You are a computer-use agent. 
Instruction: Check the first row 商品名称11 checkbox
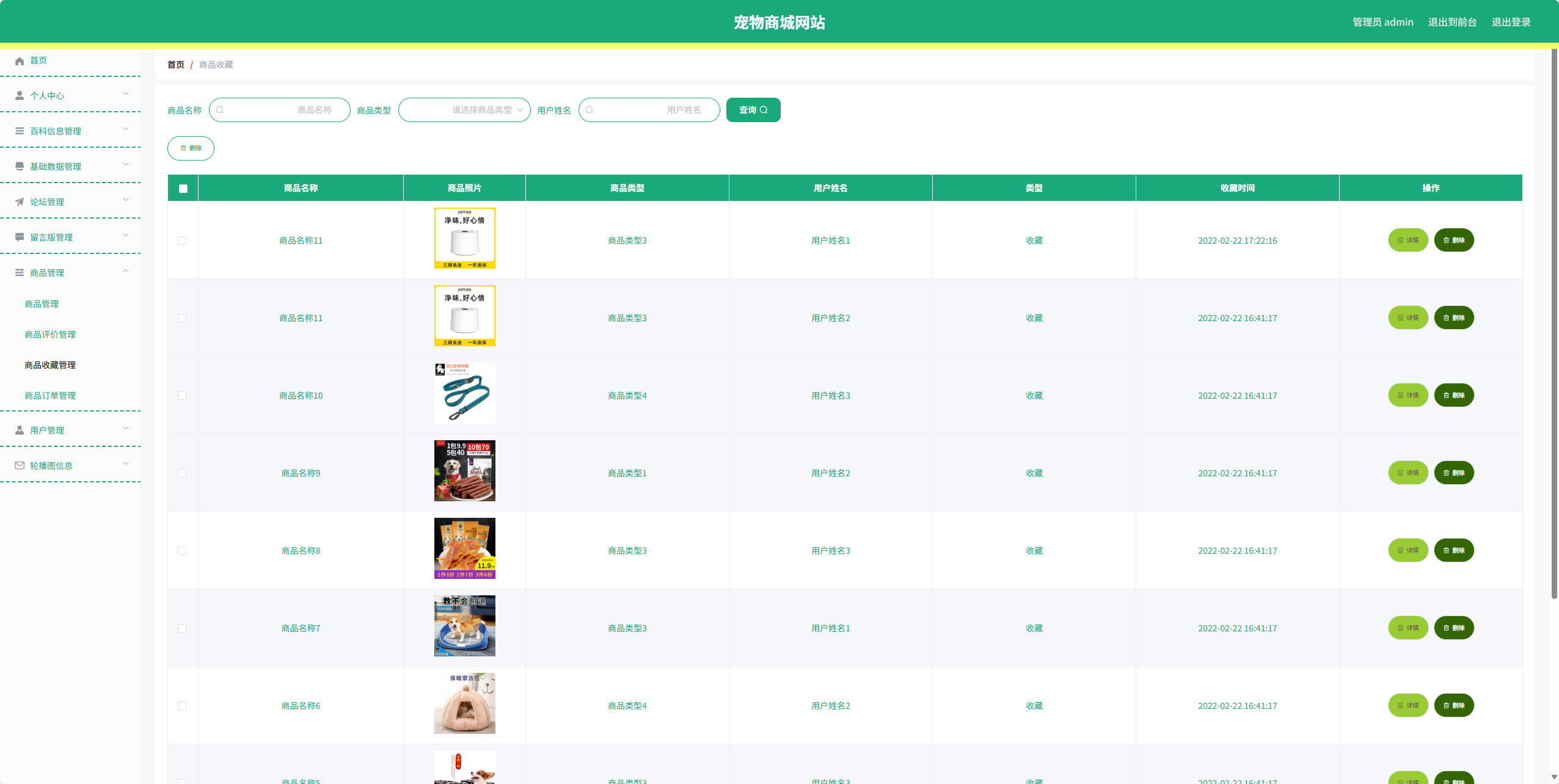click(x=182, y=241)
